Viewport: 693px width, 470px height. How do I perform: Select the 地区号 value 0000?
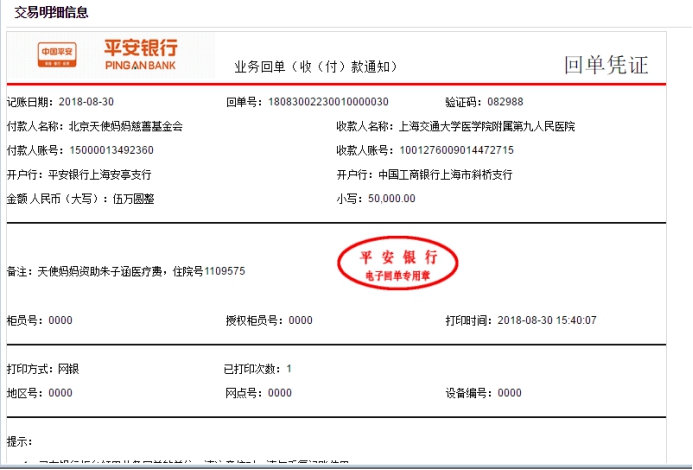(x=60, y=393)
